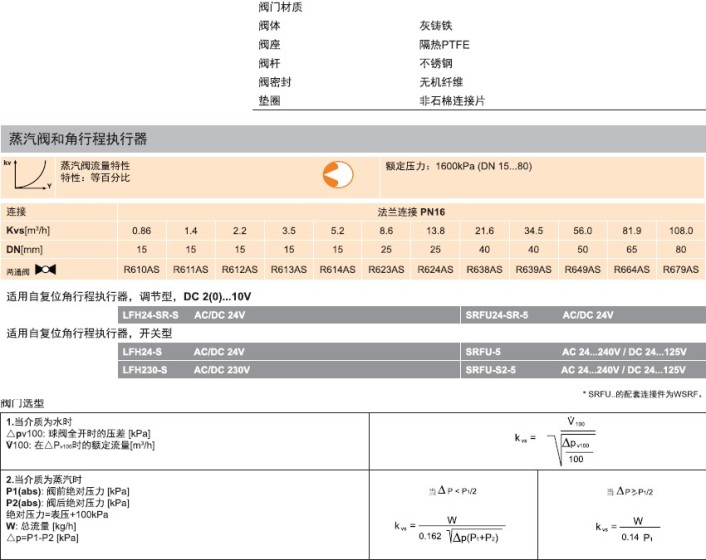
Task: Click the 法兰连接 PN16 table header
Action: tap(410, 212)
